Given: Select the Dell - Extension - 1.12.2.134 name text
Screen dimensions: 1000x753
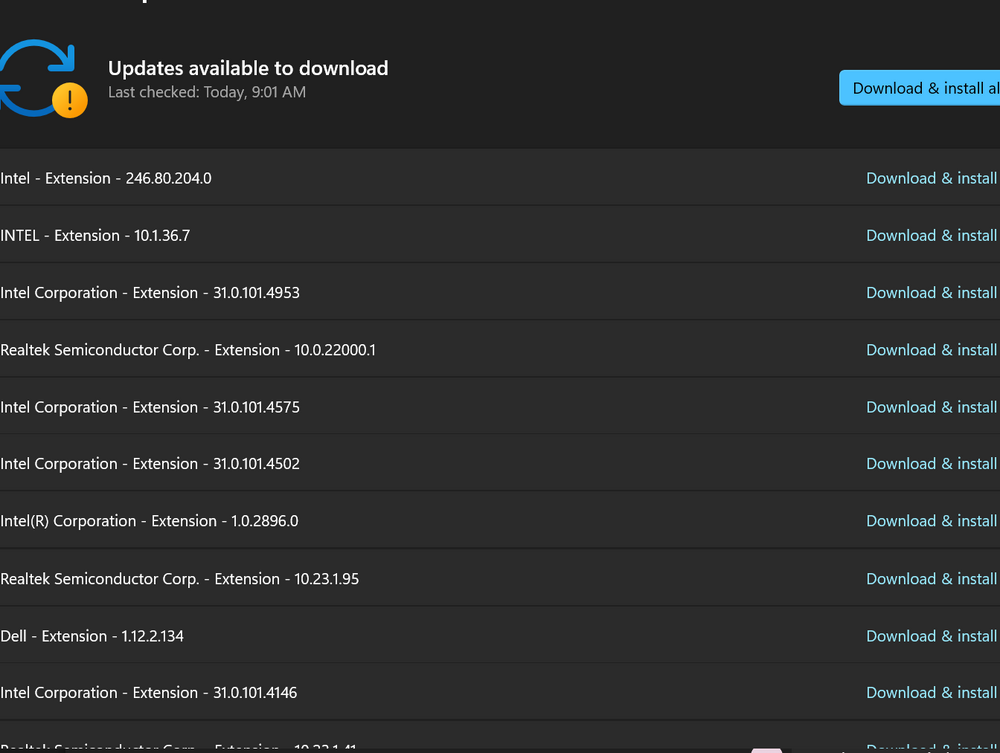Looking at the screenshot, I should [92, 636].
